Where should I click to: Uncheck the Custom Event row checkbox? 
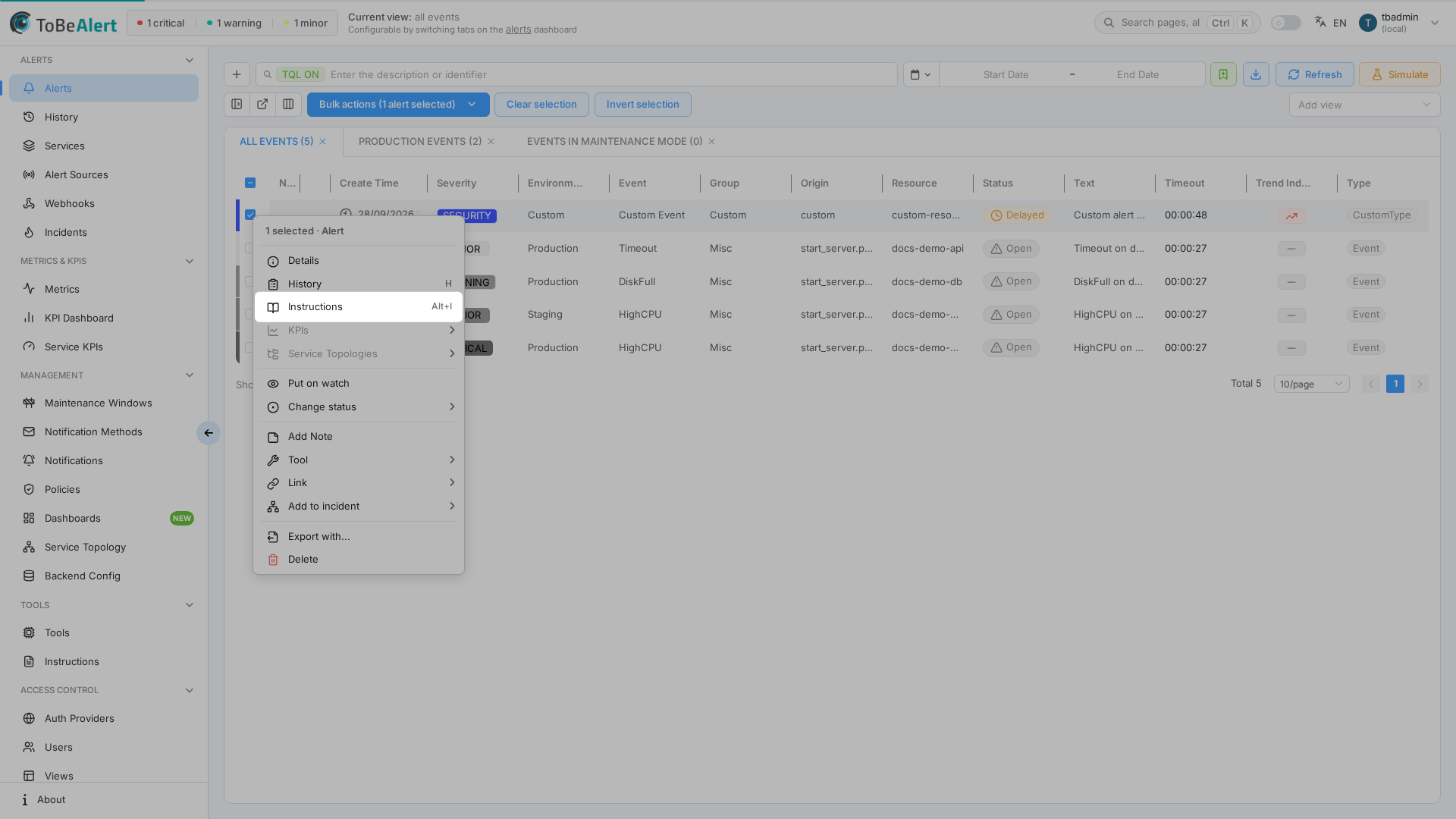click(250, 215)
